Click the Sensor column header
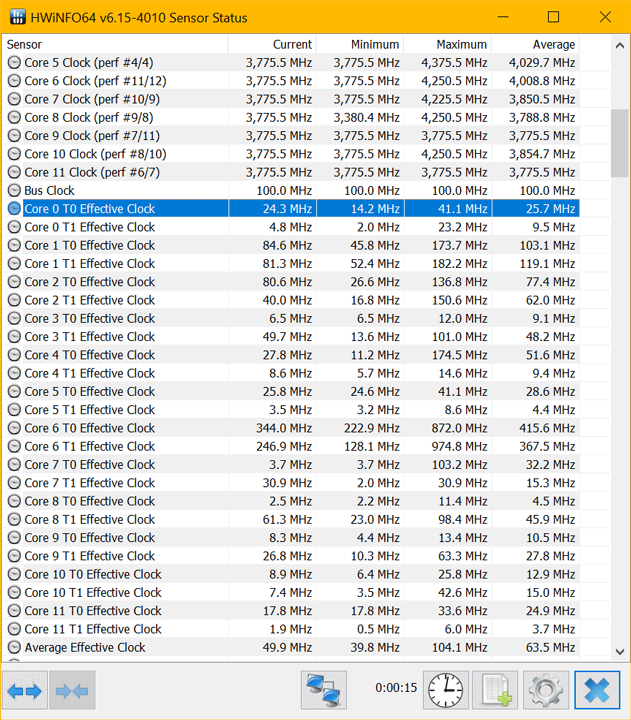The image size is (631, 720). click(115, 44)
